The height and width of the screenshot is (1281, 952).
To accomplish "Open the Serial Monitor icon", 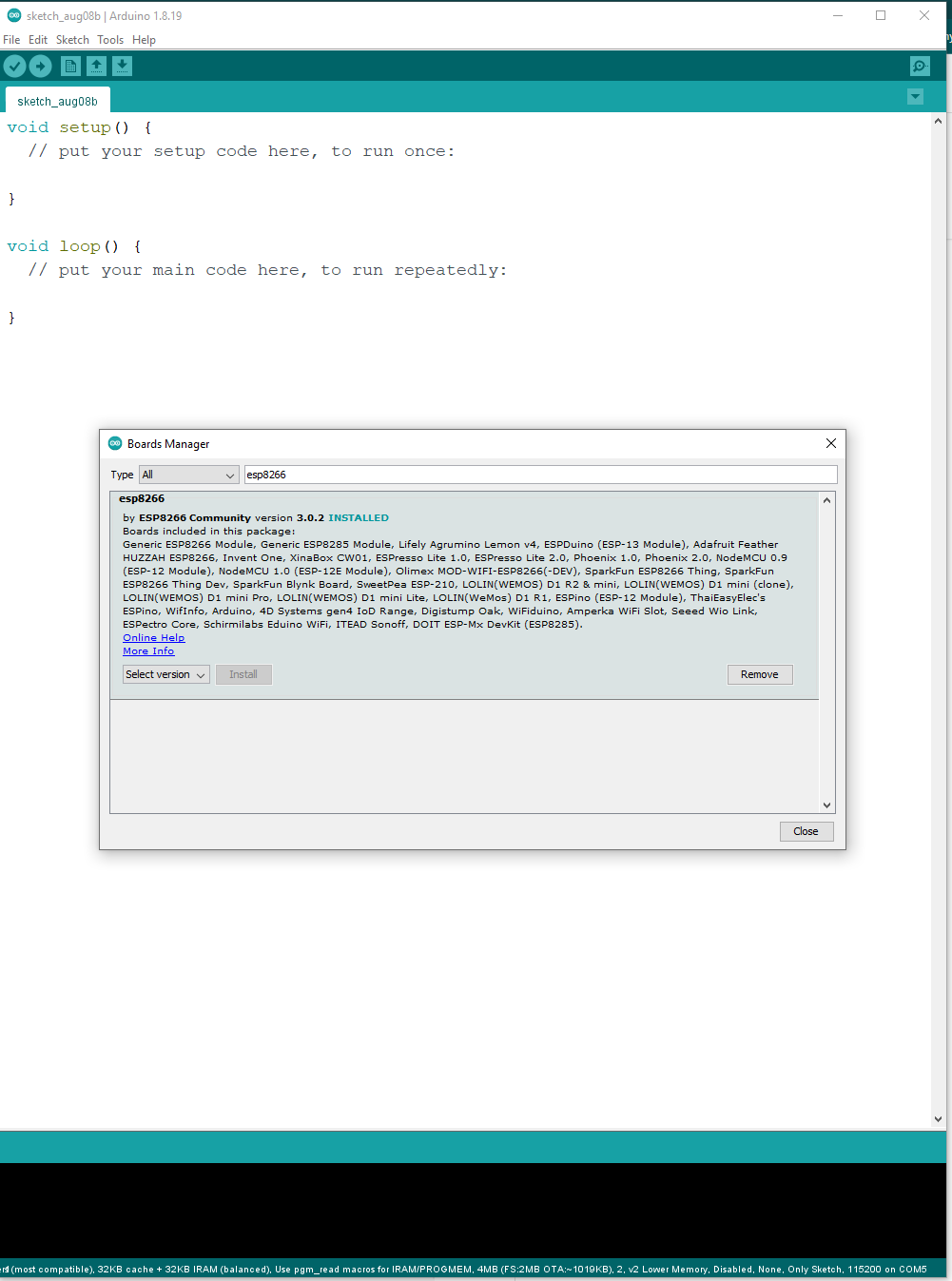I will [920, 66].
